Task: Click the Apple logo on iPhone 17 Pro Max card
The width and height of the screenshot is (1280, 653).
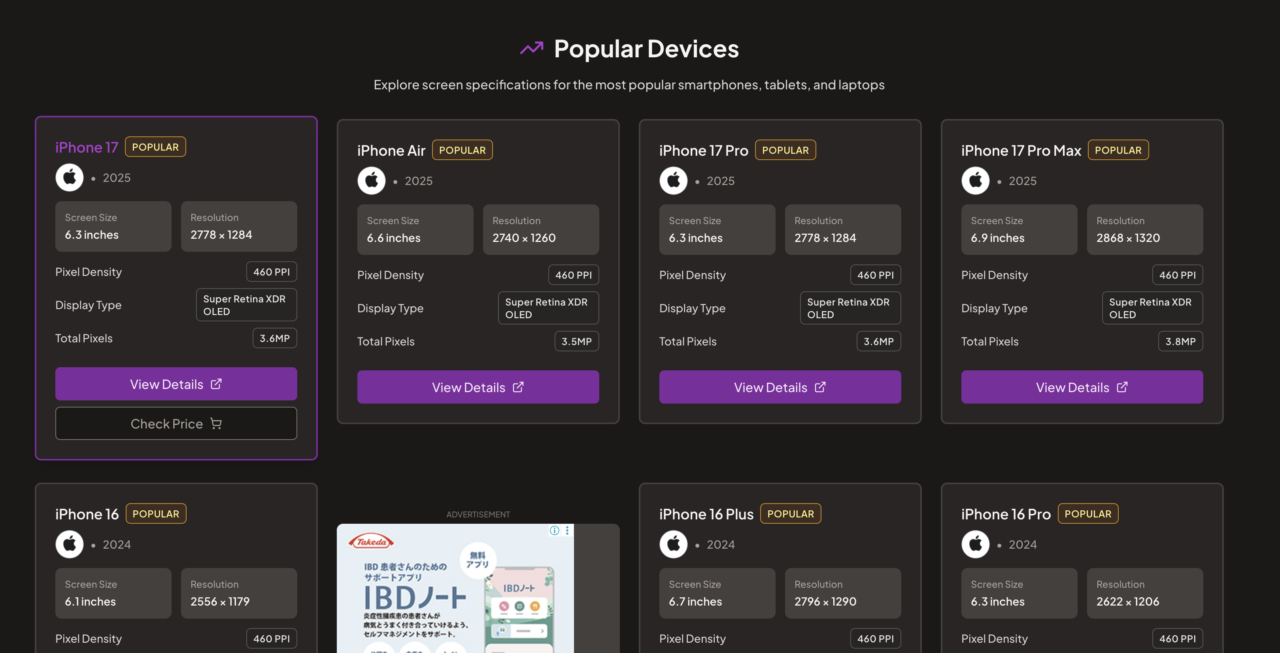Action: (975, 181)
